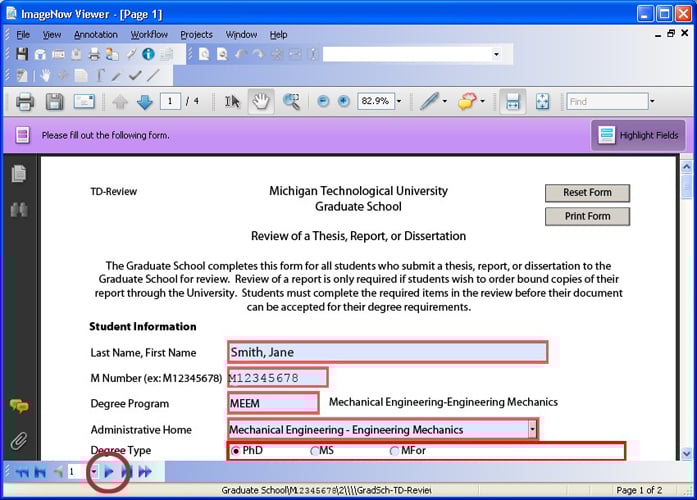Image resolution: width=697 pixels, height=500 pixels.
Task: Click the undo arrow icon in ImageNow toolbar
Action: coord(241,54)
